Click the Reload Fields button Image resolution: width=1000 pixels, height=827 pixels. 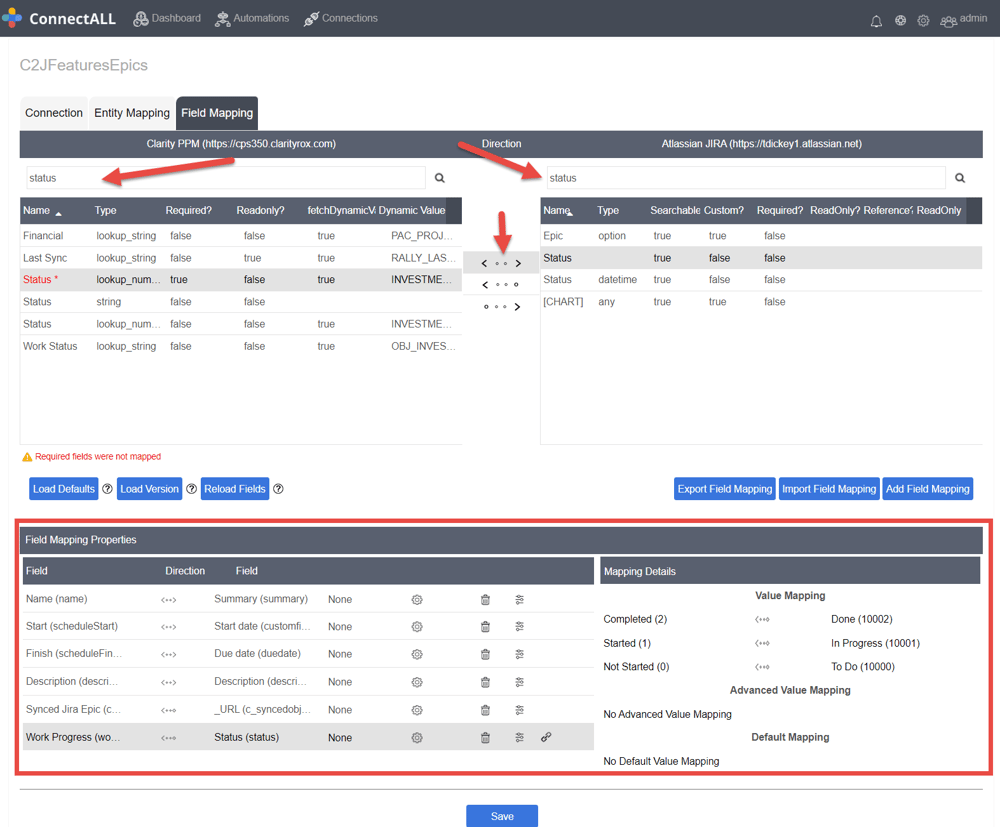(x=235, y=489)
